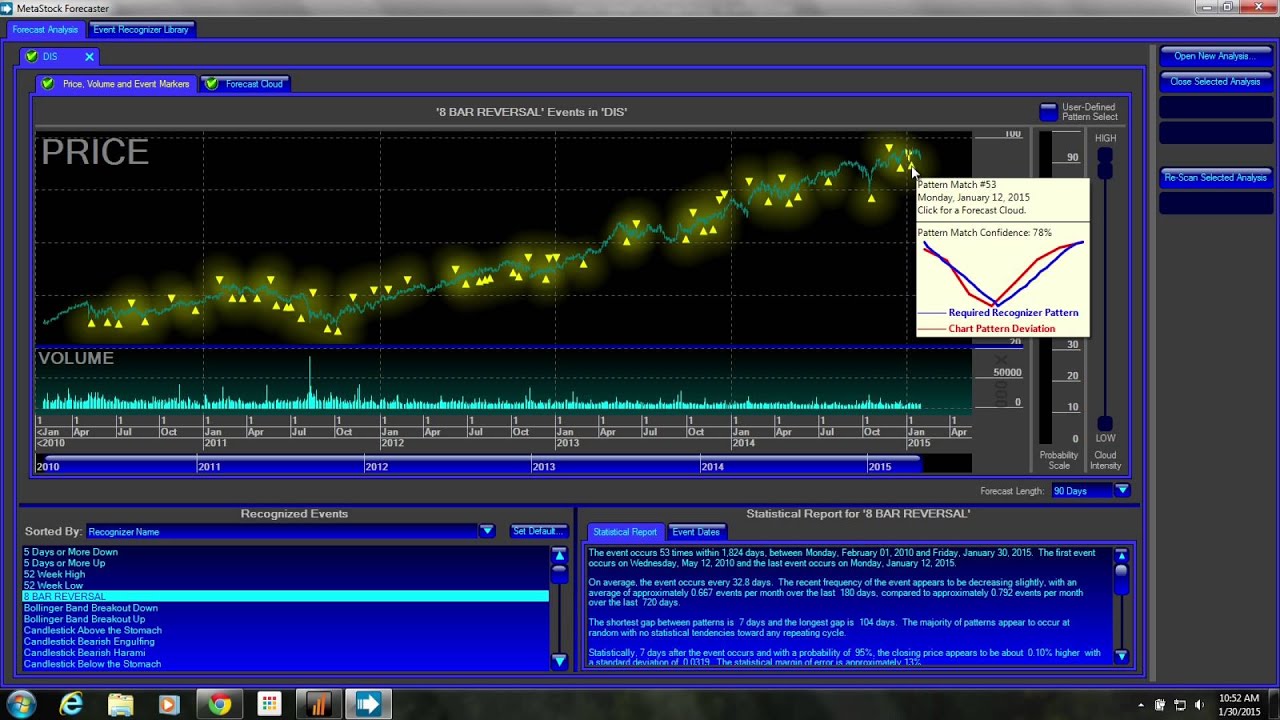This screenshot has height=720, width=1280.
Task: Switch to the orange chart MetaStock taskbar icon
Action: pos(318,704)
